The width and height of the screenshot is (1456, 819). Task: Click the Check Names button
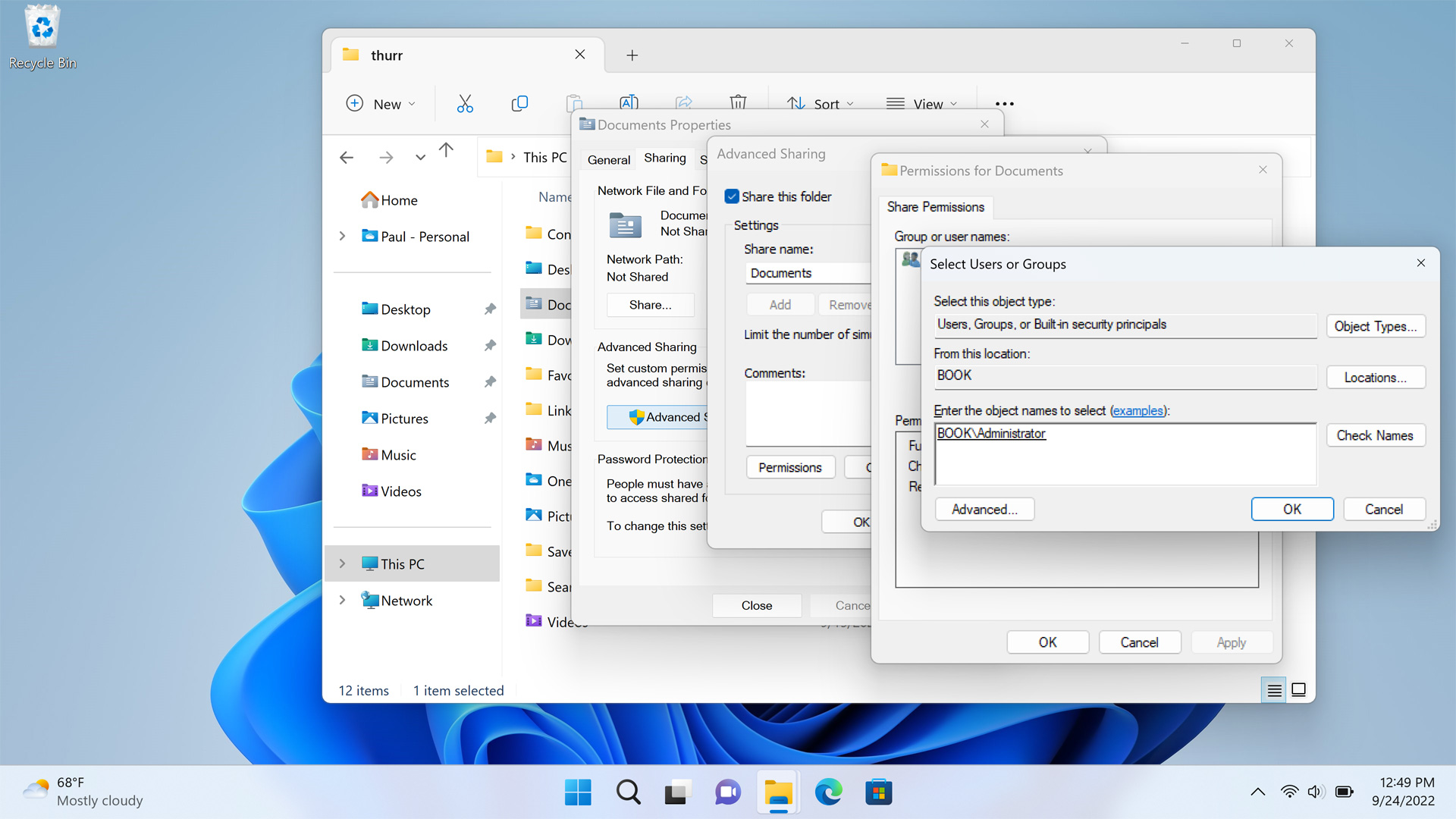point(1375,435)
